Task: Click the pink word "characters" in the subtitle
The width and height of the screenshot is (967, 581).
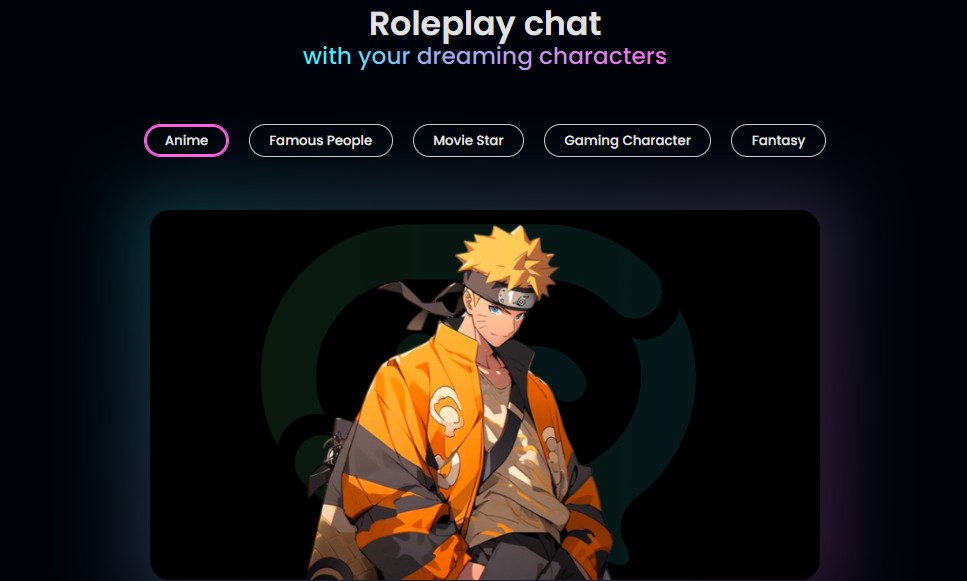Action: tap(603, 56)
